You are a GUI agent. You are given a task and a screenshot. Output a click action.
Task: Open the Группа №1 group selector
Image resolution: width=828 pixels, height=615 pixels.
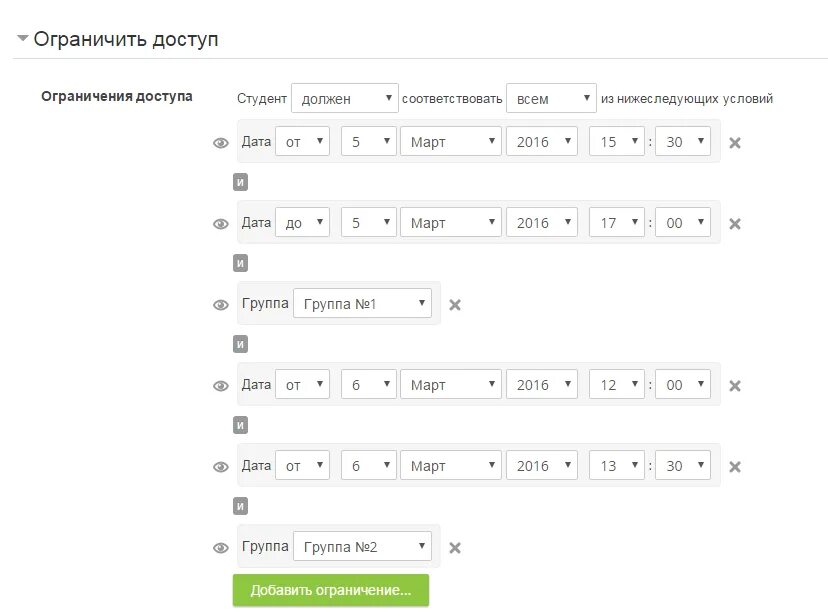(362, 303)
